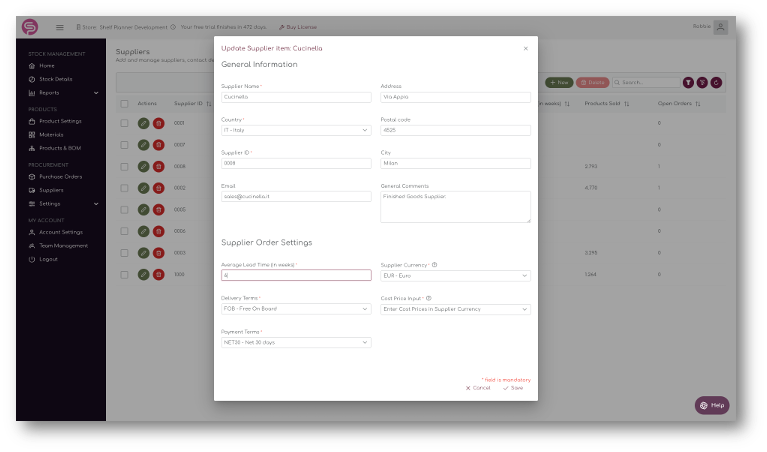Click the info icon next to Supplier Currency
This screenshot has height=452, width=767.
(434, 265)
